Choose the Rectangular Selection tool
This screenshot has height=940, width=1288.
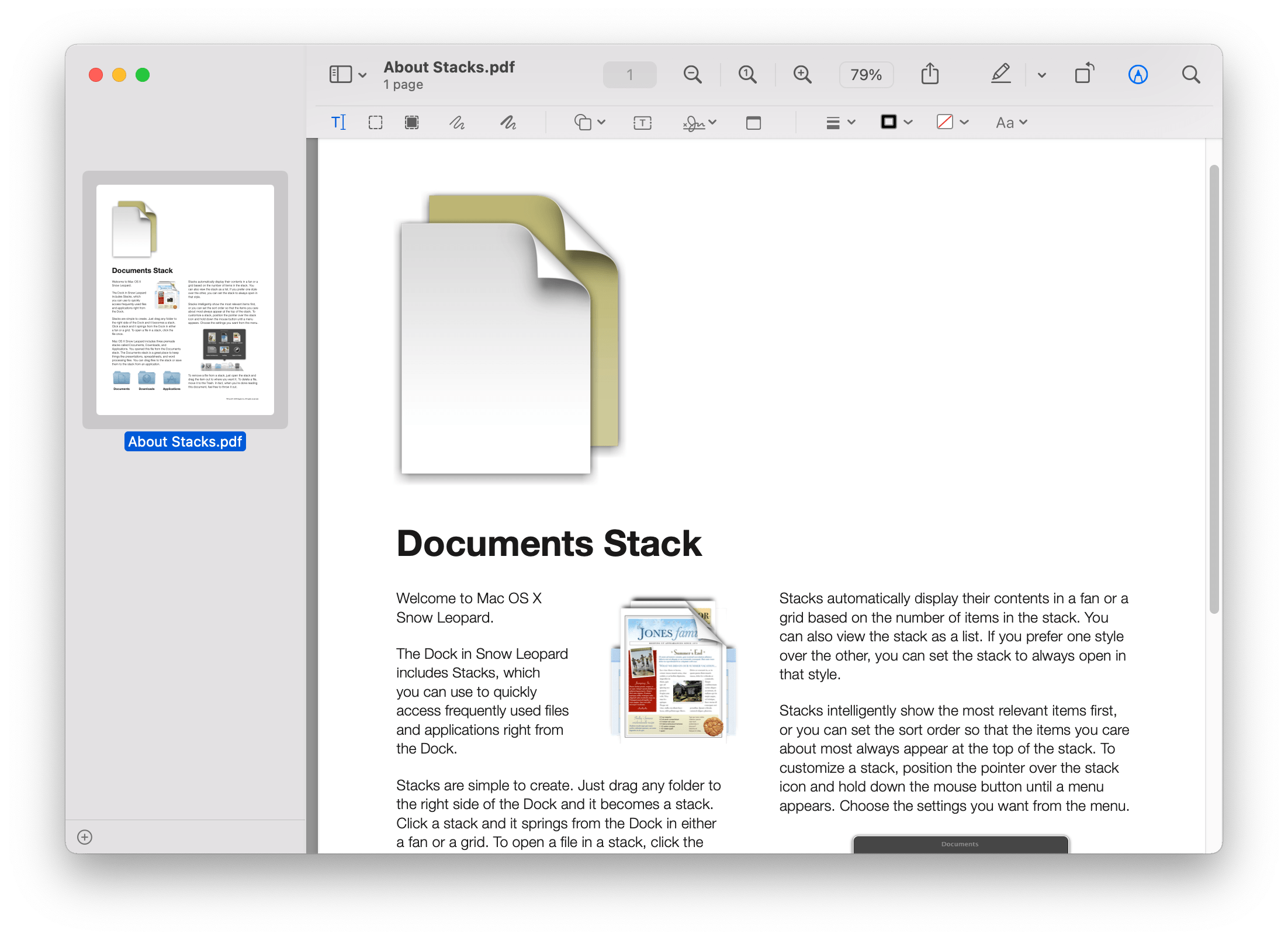tap(375, 122)
